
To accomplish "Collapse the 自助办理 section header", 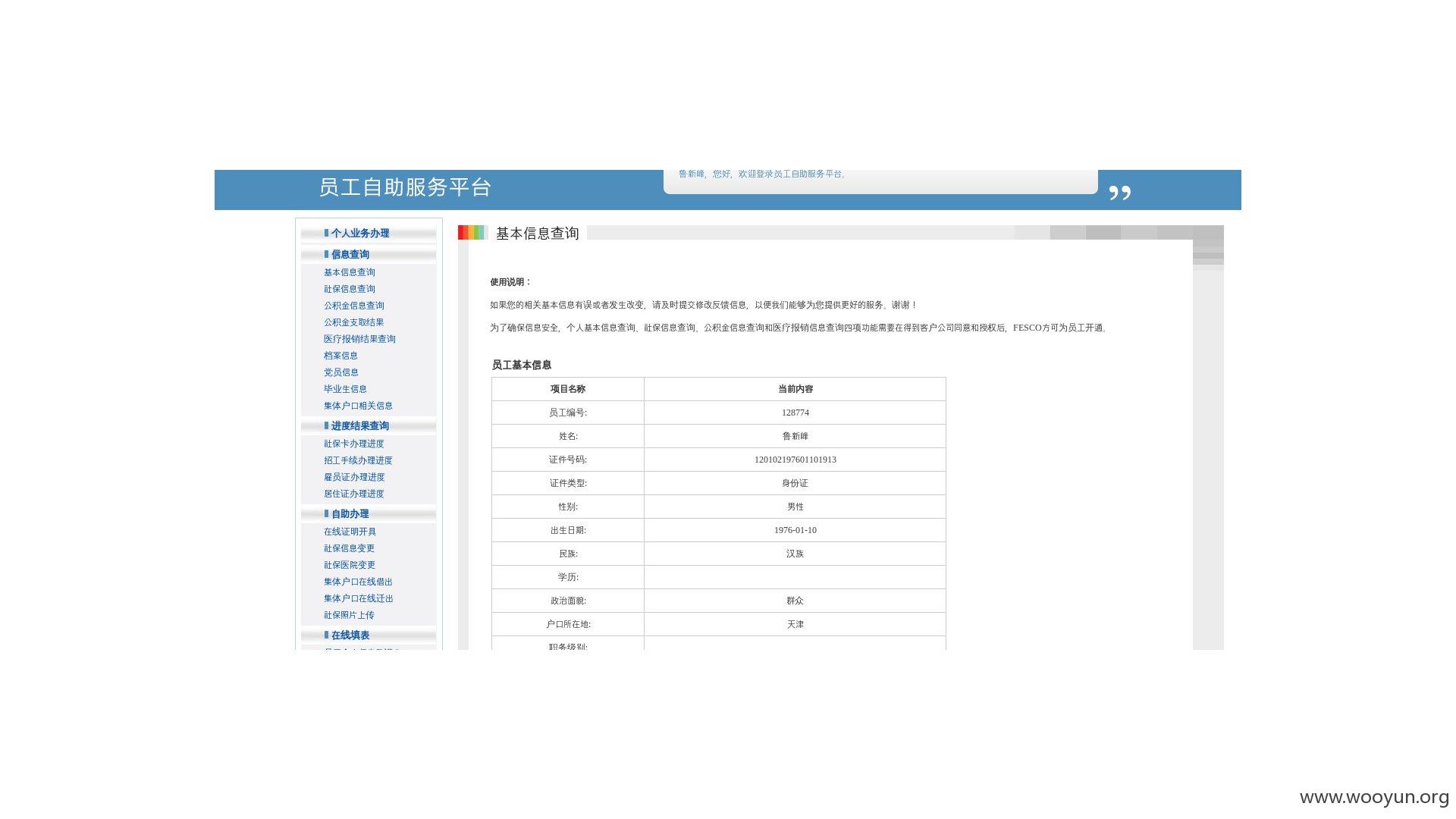I will pyautogui.click(x=350, y=514).
